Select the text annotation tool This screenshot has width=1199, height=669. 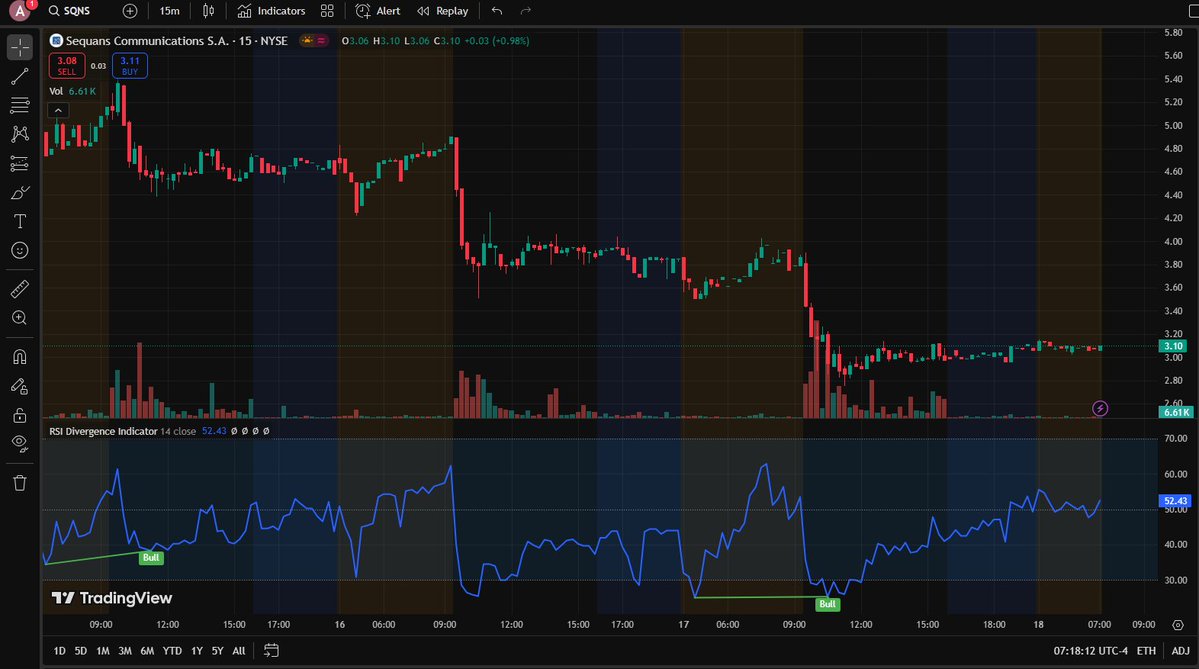pos(20,222)
